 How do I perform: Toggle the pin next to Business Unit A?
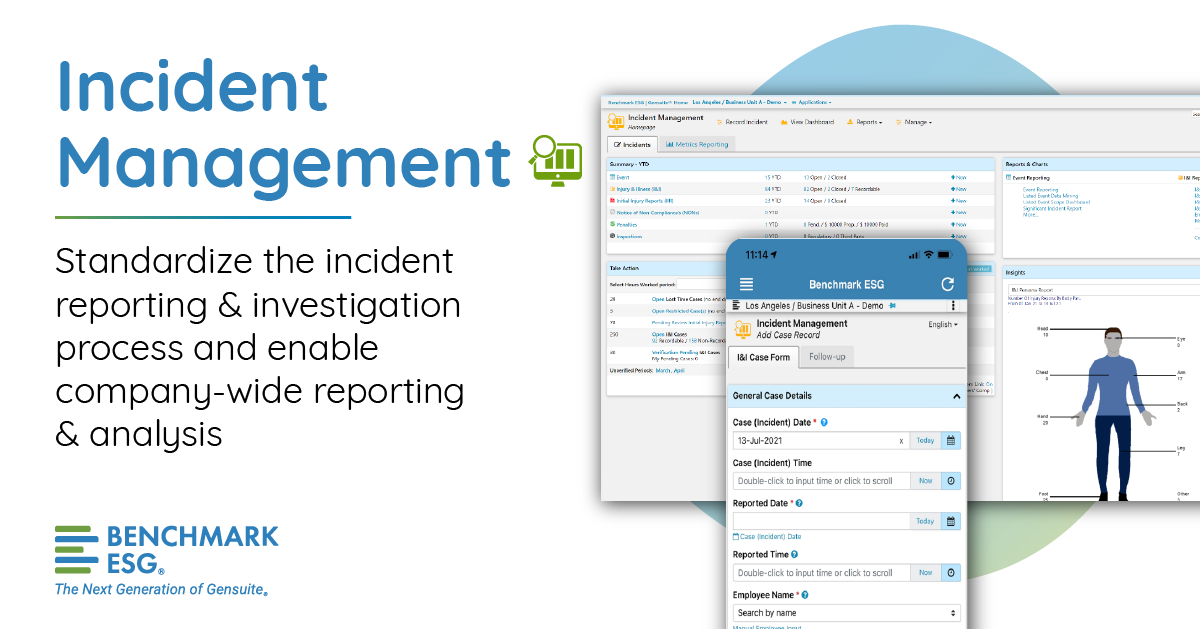point(894,305)
